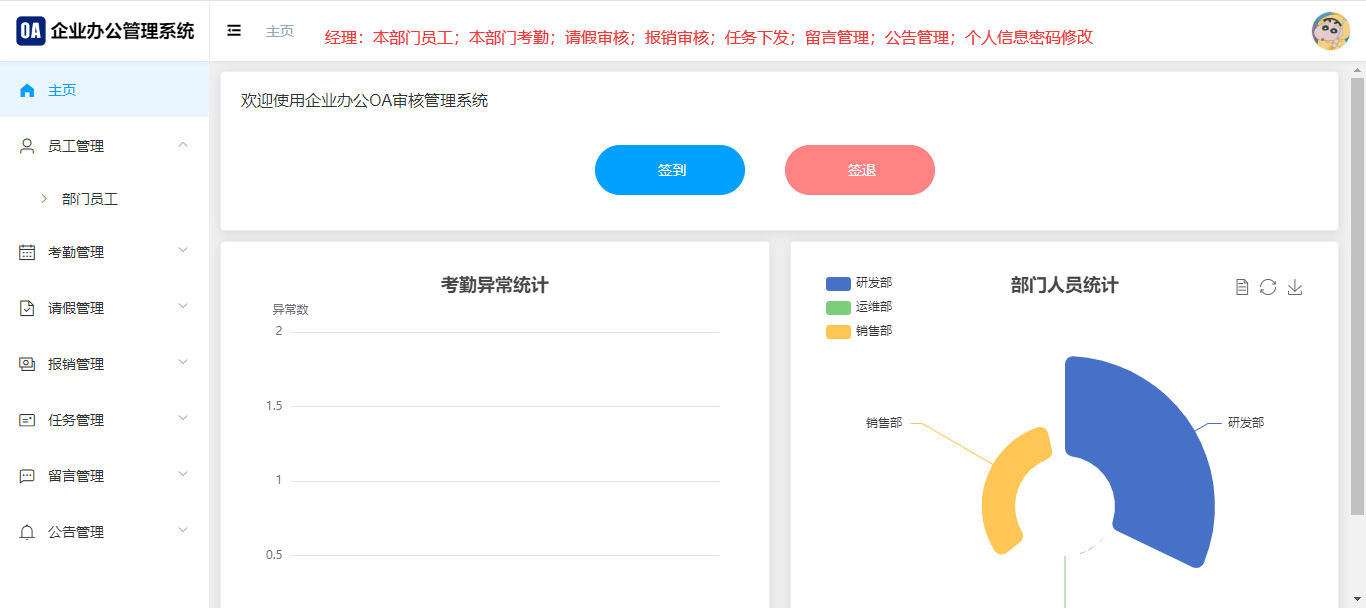The height and width of the screenshot is (608, 1366).
Task: Click the home icon in sidebar
Action: [x=27, y=90]
